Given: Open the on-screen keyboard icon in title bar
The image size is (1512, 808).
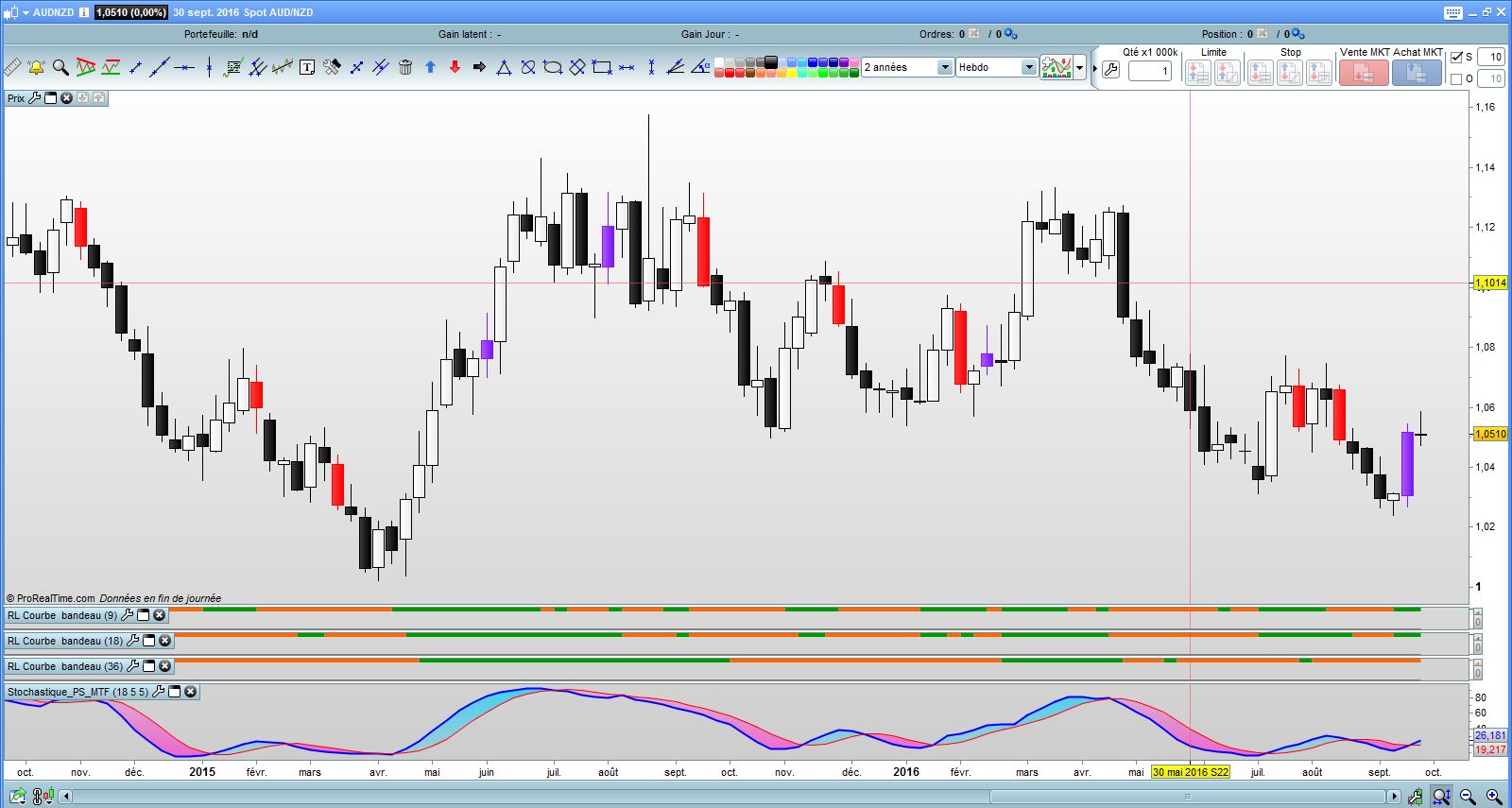Looking at the screenshot, I should click(x=1453, y=12).
